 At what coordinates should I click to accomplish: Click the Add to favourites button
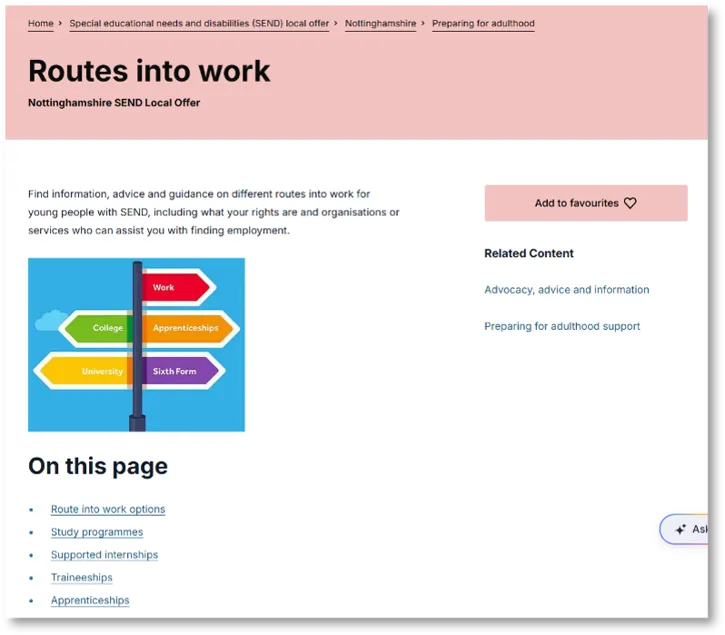coord(586,203)
